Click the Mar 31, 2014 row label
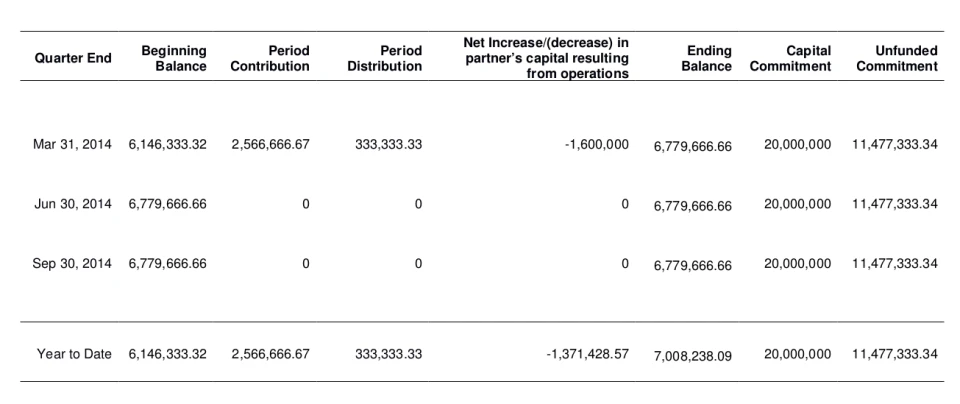 (x=73, y=144)
